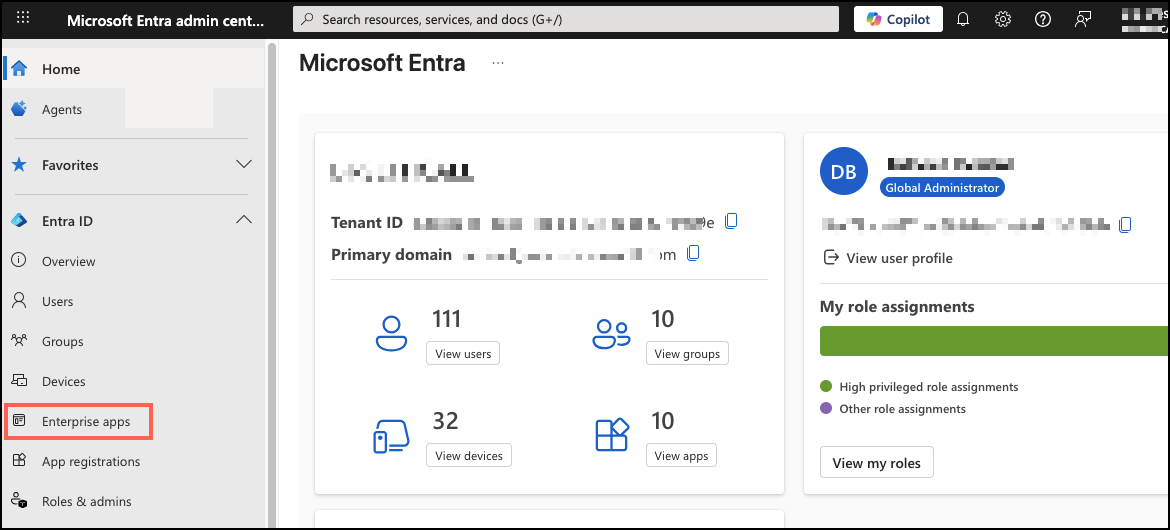Viewport: 1170px width, 530px height.
Task: Expand the Favorites section chevron
Action: point(244,164)
